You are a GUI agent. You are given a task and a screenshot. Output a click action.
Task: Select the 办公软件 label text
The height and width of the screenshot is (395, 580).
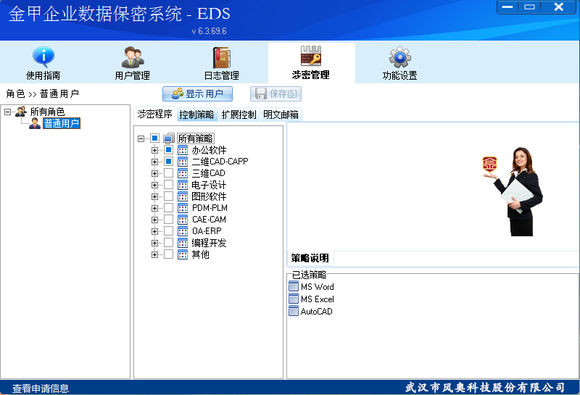point(209,150)
